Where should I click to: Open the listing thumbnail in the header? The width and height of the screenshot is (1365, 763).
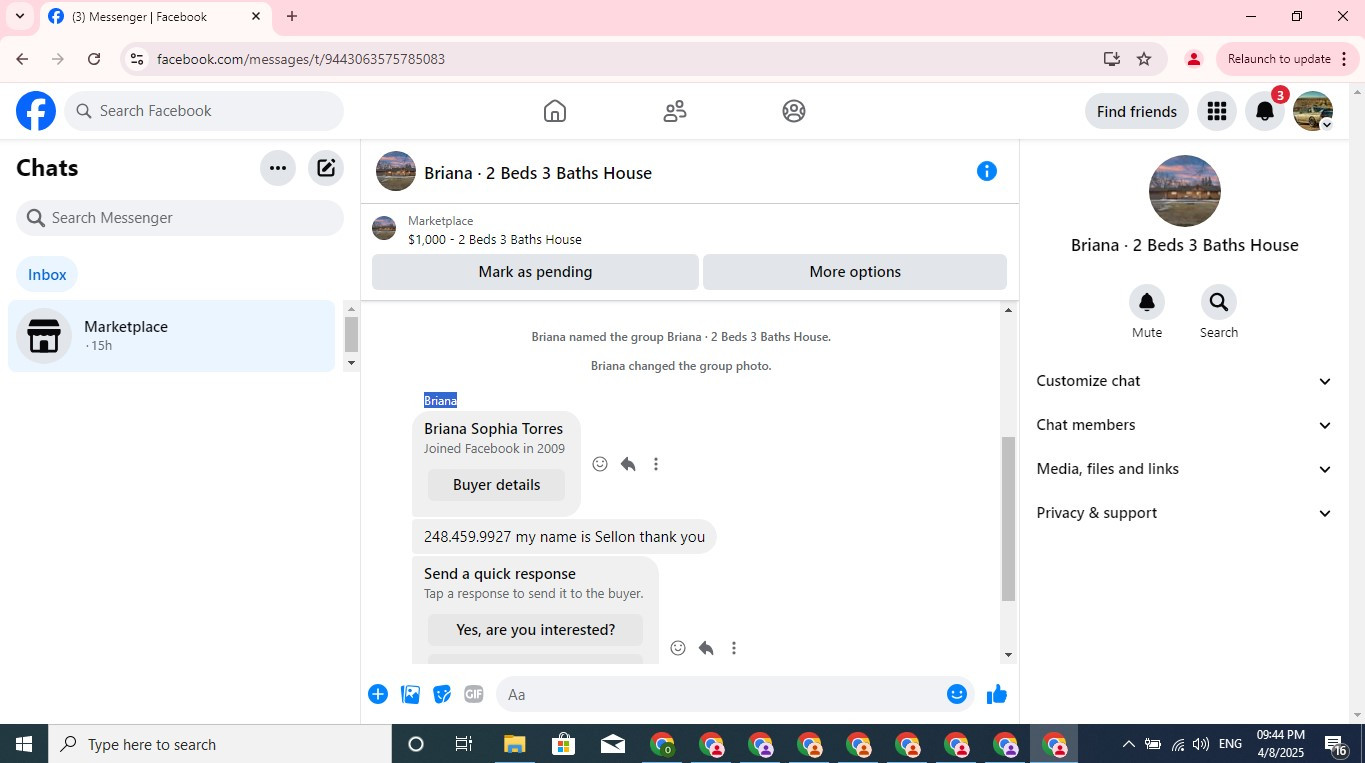pyautogui.click(x=384, y=228)
